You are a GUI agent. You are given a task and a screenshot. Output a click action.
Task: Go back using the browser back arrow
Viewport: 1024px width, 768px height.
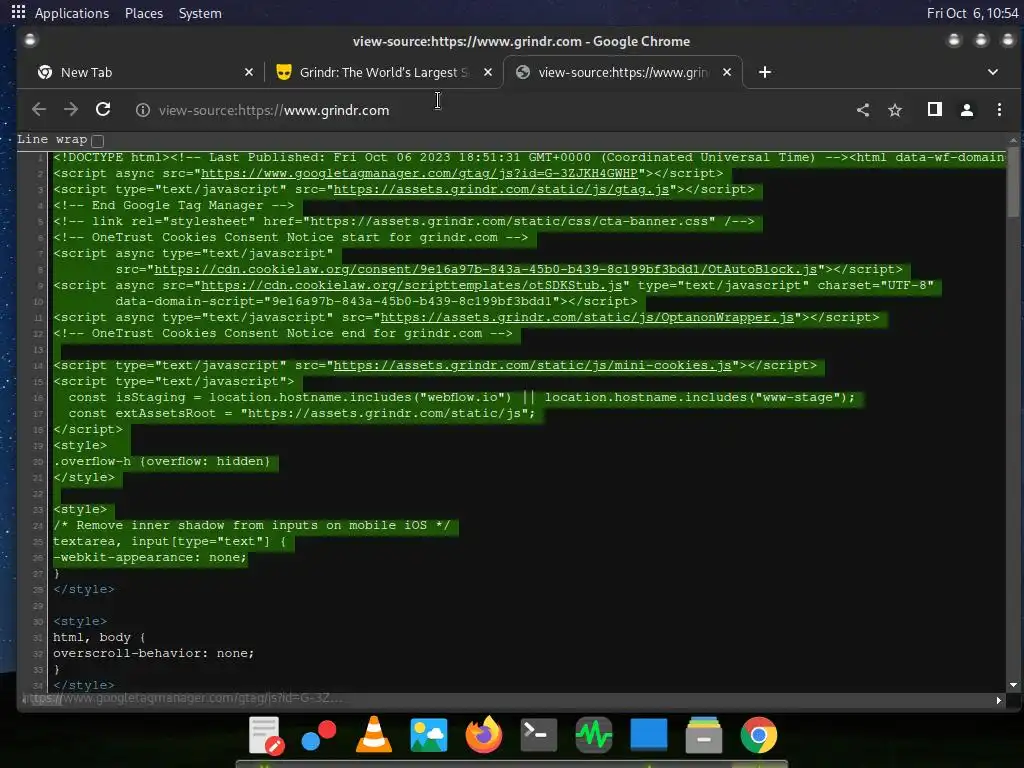pos(39,110)
